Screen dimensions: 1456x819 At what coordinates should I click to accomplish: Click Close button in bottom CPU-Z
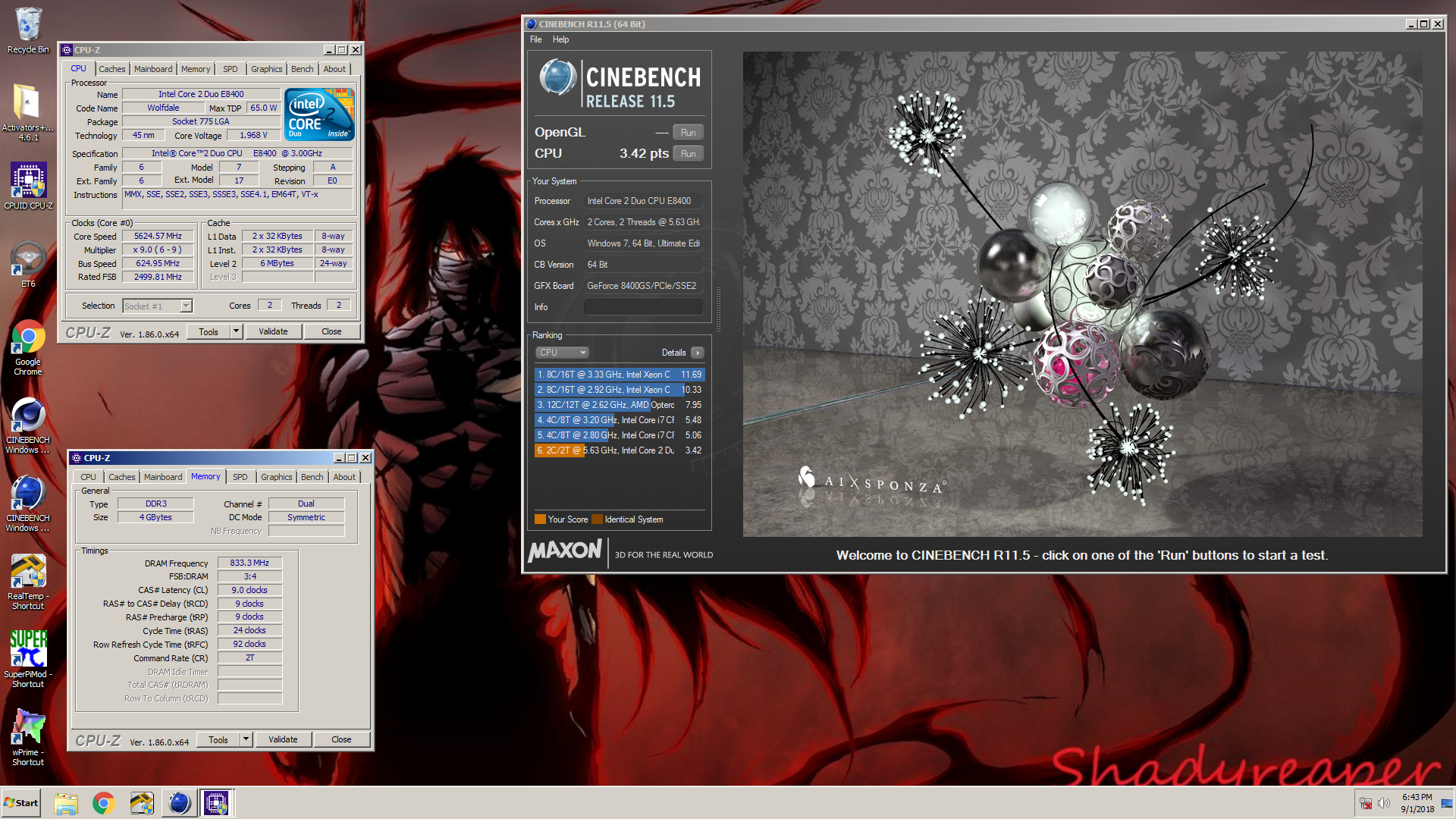coord(341,739)
